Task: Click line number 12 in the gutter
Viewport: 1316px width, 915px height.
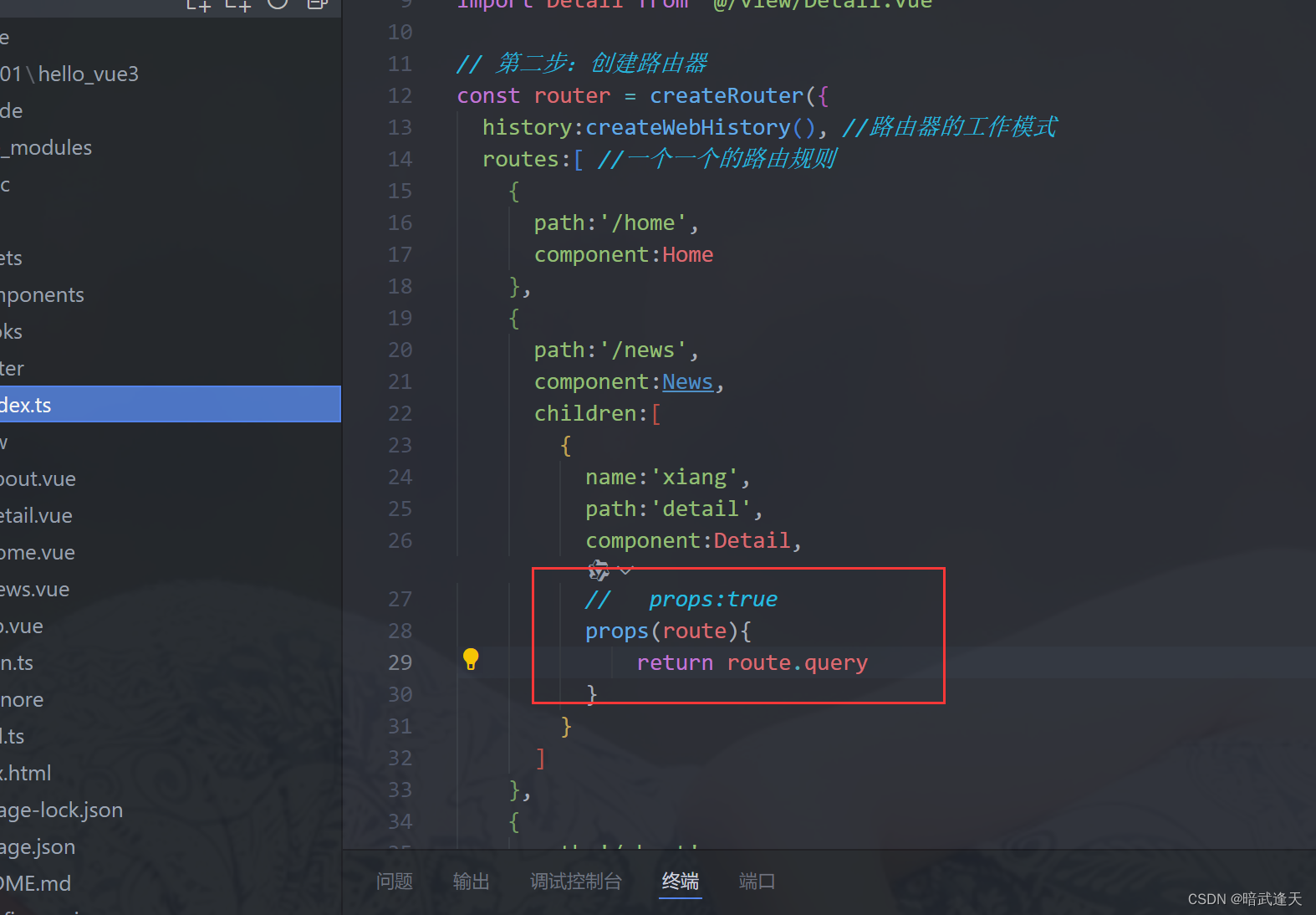Action: pos(400,96)
